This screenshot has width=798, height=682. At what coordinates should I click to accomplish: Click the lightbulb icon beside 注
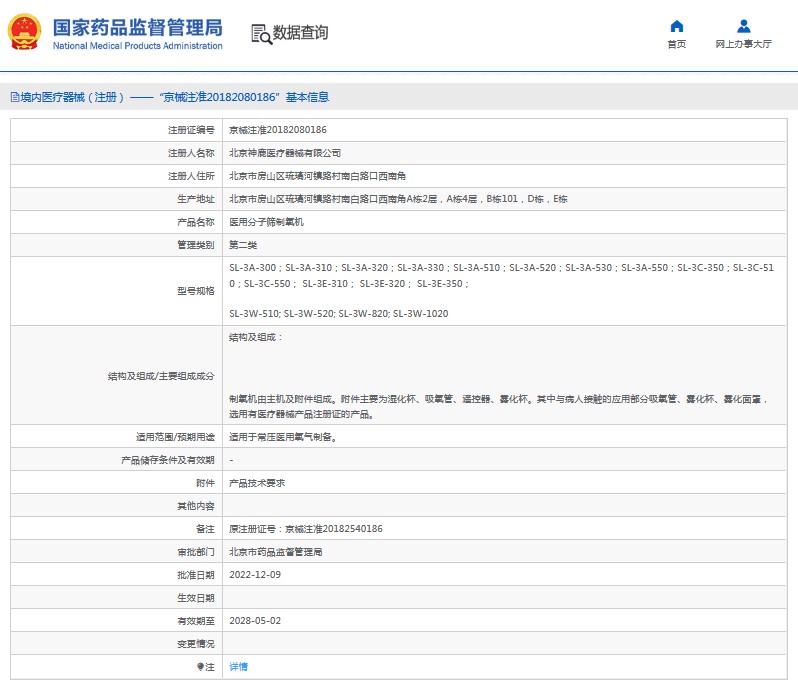tap(199, 666)
